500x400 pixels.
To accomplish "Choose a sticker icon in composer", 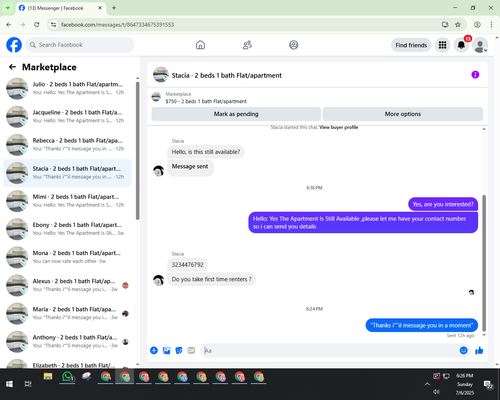I will tap(179, 350).
